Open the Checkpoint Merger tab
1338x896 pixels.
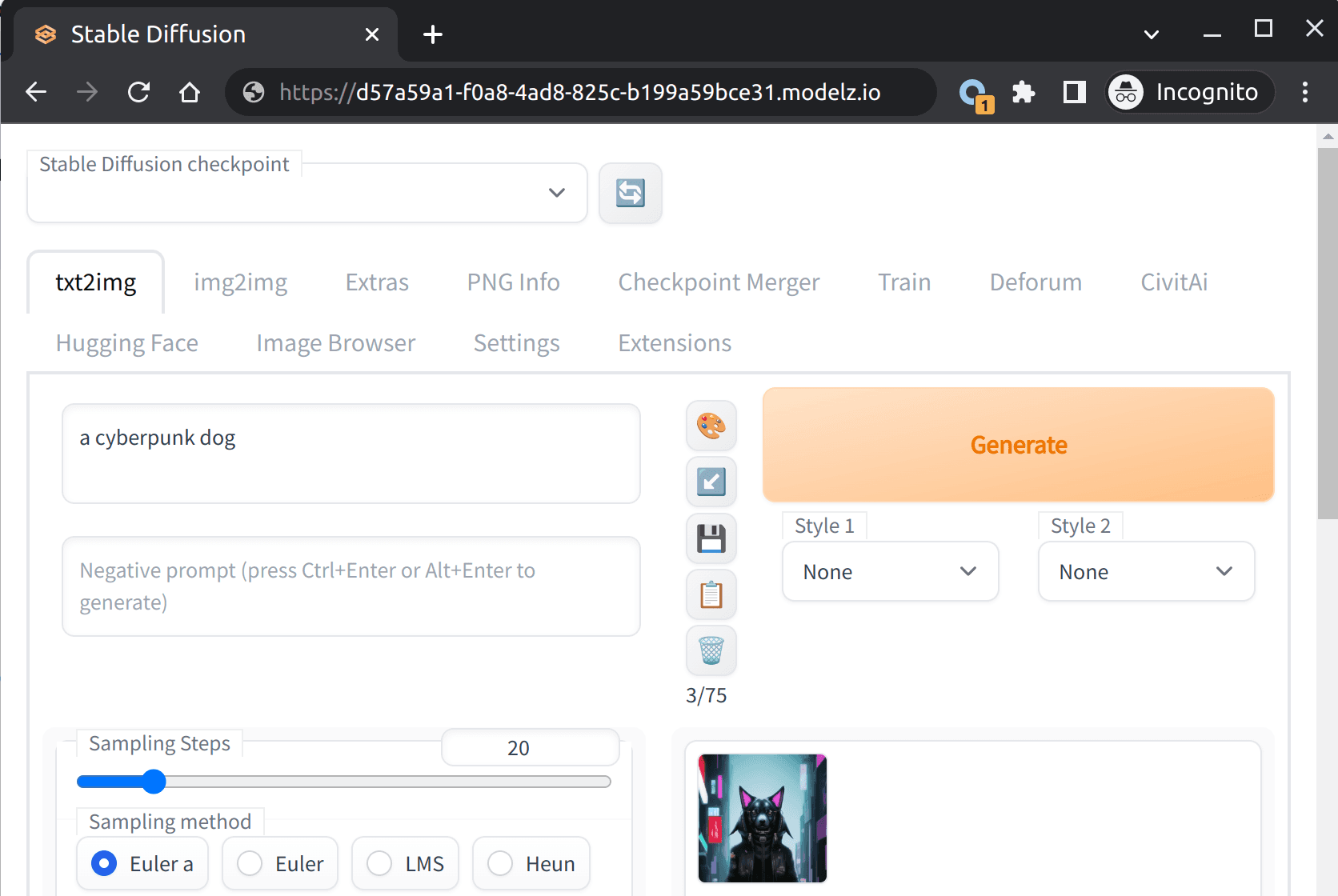[x=719, y=282]
